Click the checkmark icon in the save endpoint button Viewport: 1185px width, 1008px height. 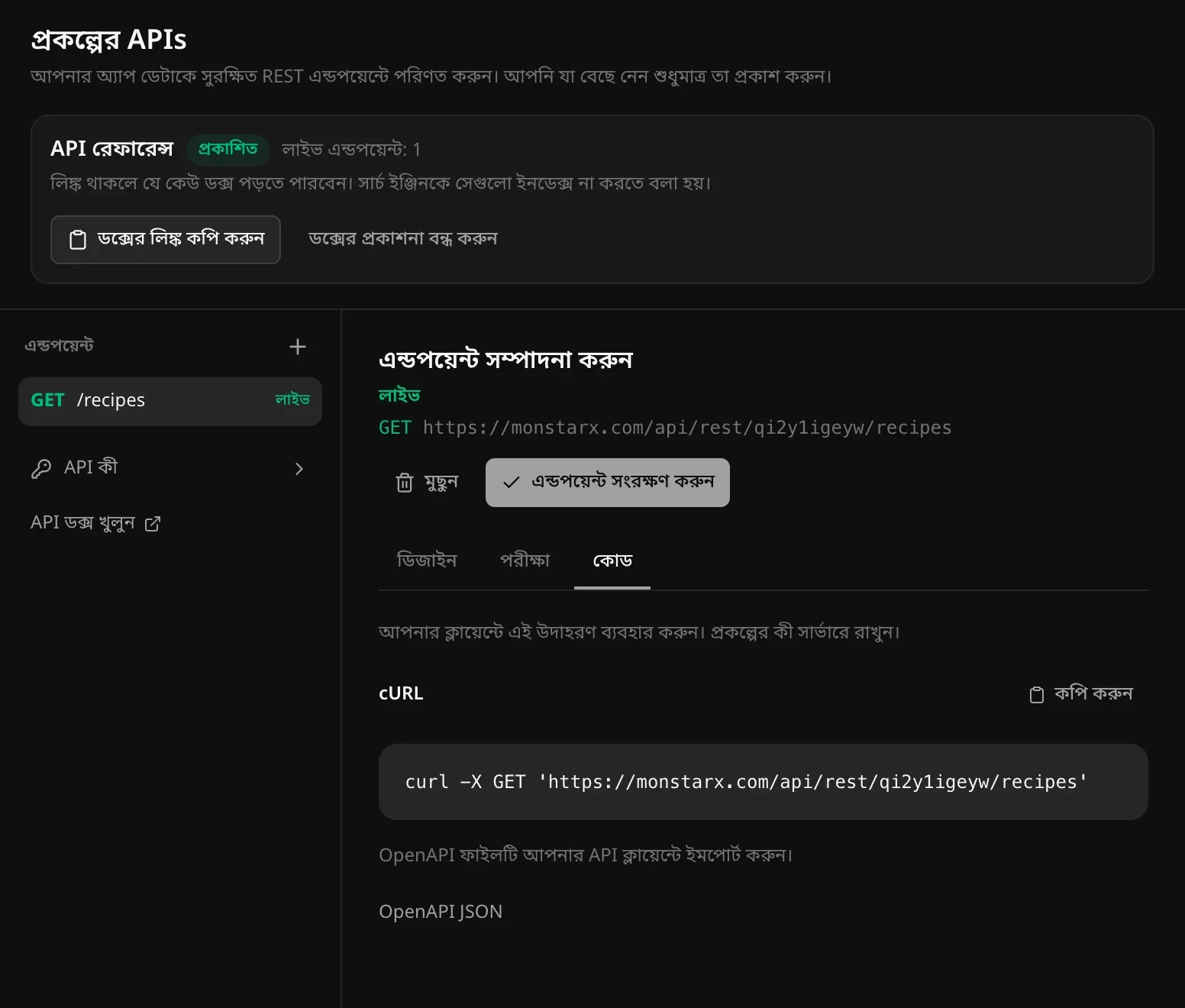[x=512, y=483]
